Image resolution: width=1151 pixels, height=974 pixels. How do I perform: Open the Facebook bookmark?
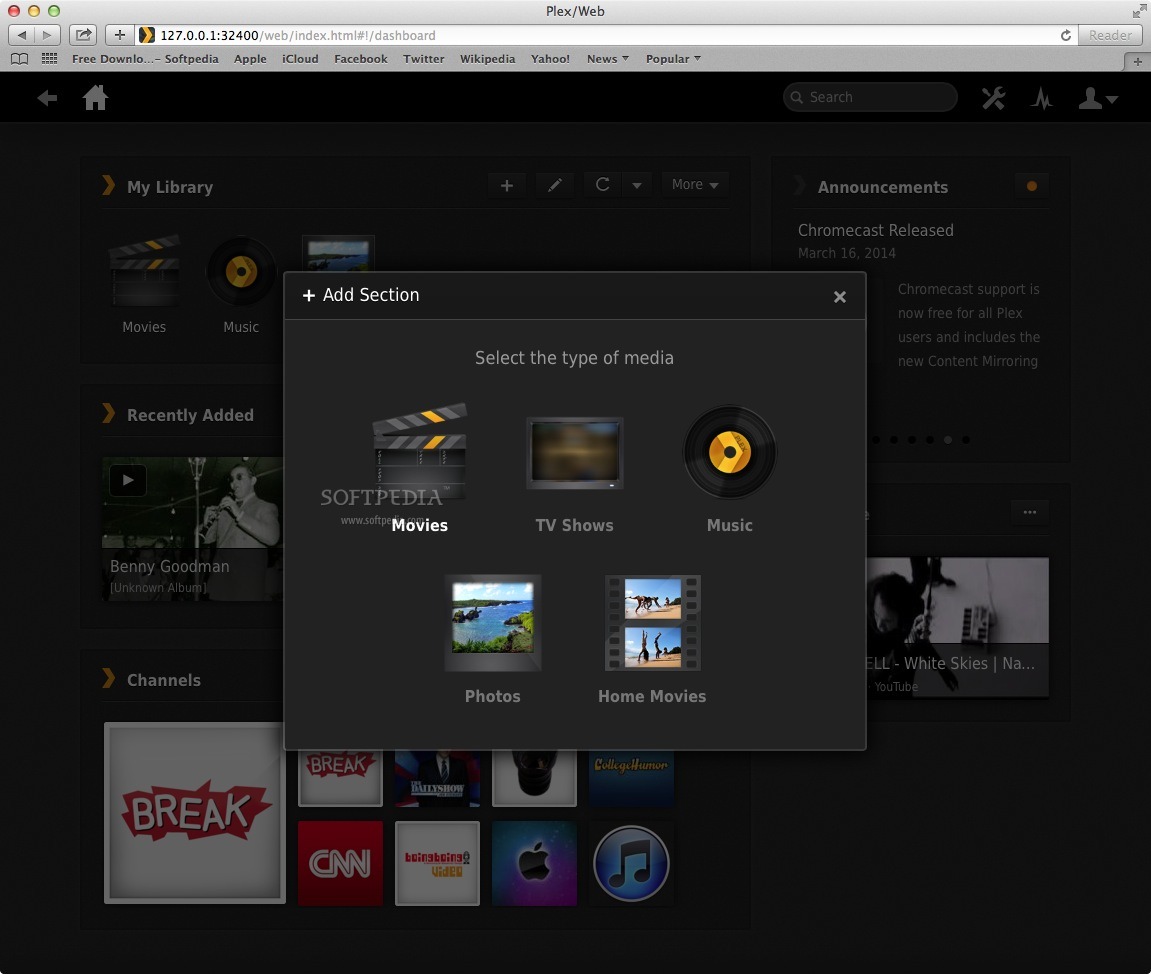coord(360,59)
